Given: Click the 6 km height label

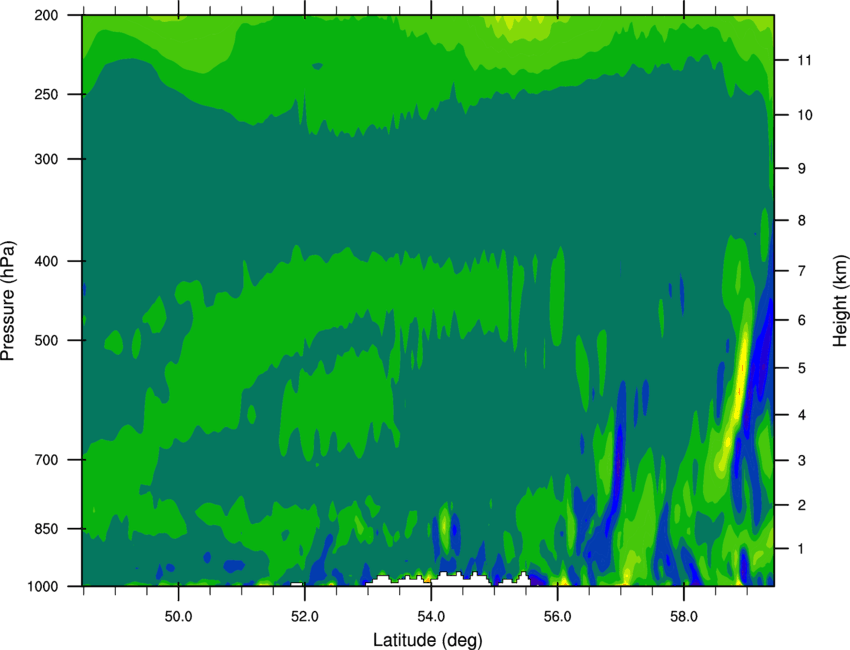Looking at the screenshot, I should tap(802, 320).
